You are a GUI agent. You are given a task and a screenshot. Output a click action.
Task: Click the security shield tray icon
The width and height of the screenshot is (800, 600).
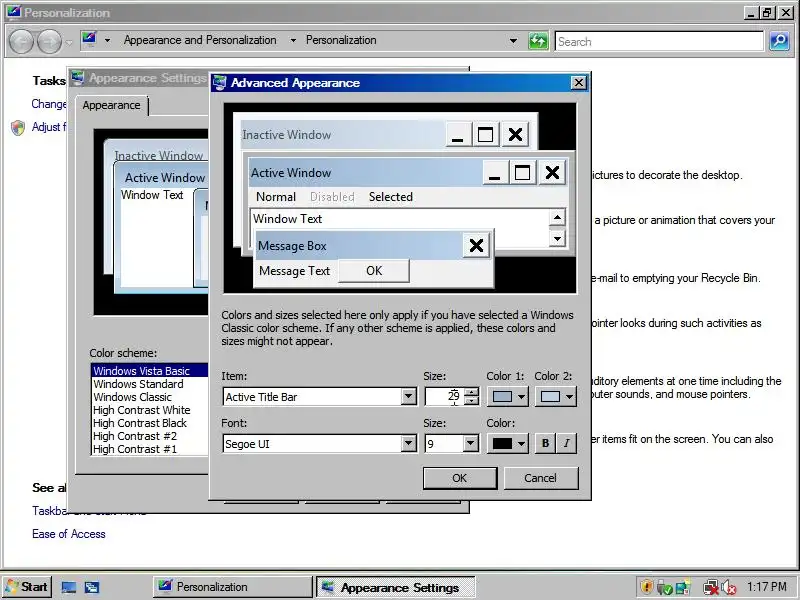coord(646,587)
